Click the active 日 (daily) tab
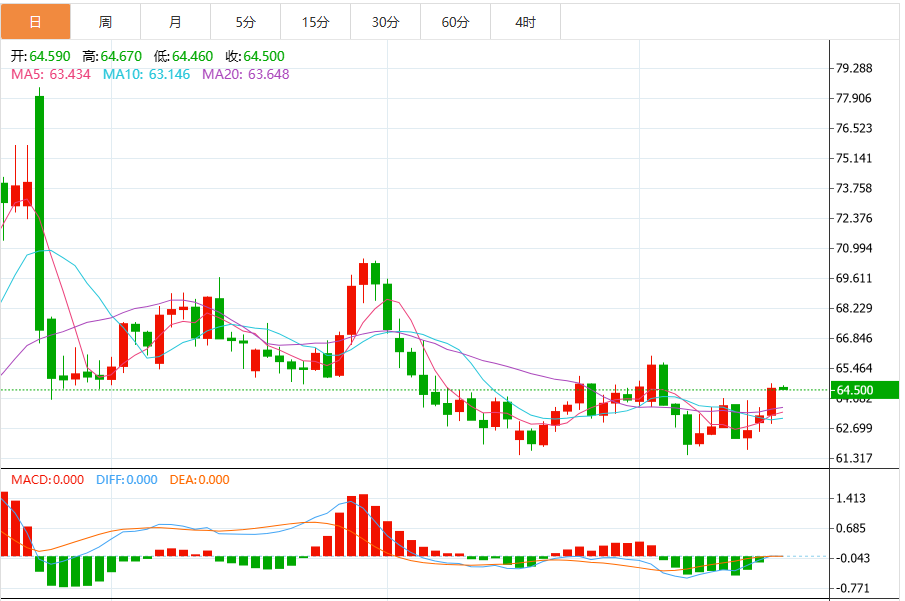This screenshot has width=905, height=601. 36,21
